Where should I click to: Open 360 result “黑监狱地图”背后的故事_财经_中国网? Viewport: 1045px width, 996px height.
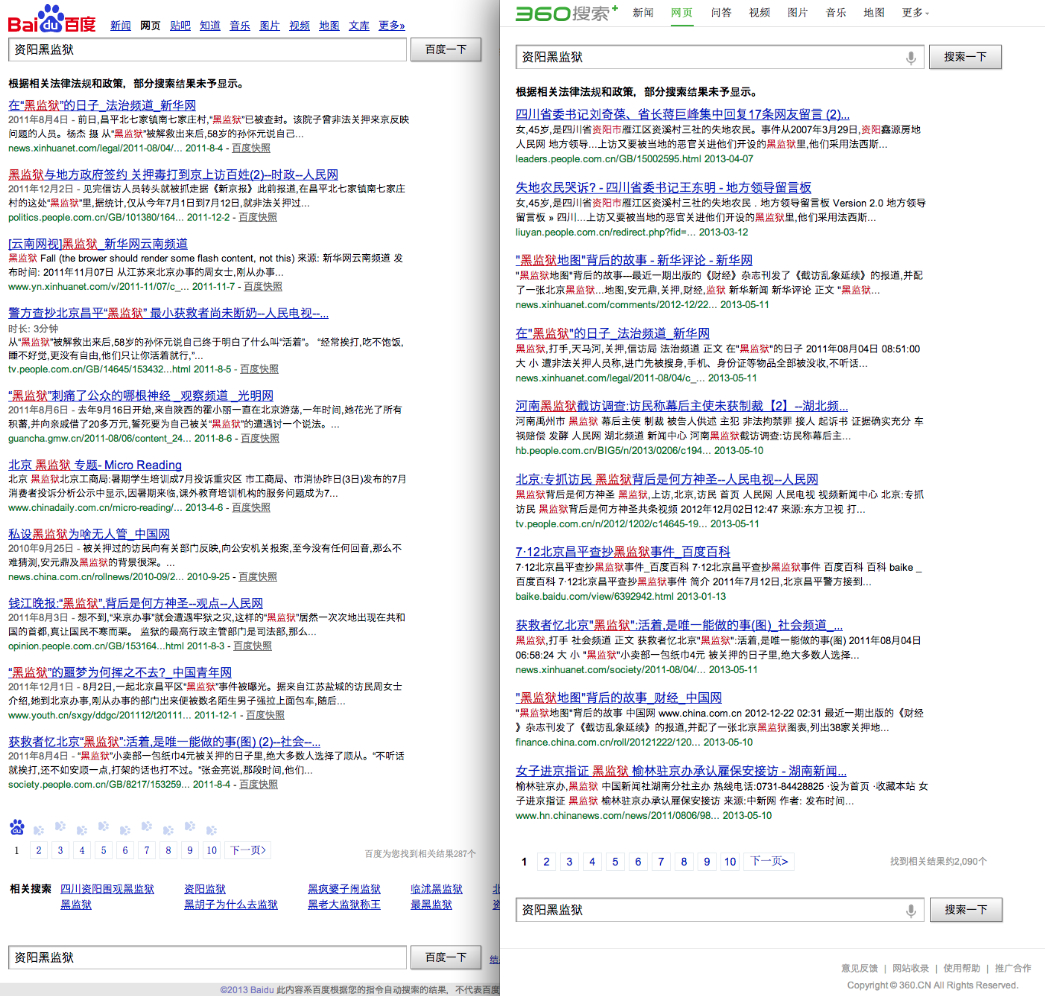618,698
